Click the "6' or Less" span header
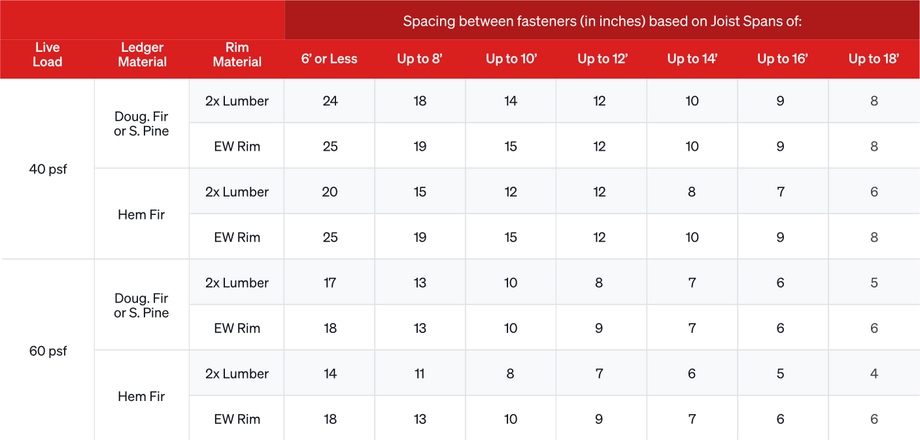 click(x=329, y=59)
